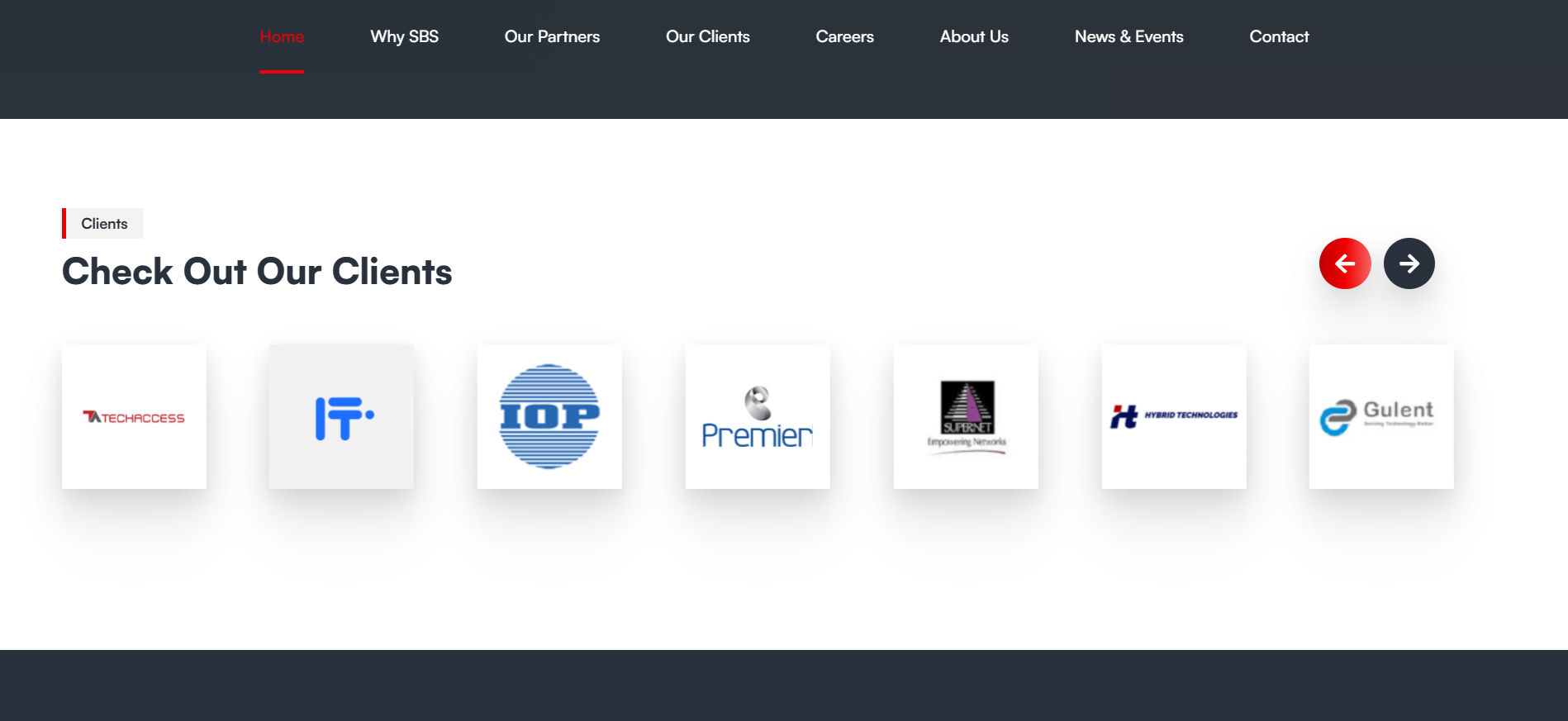The width and height of the screenshot is (1568, 721).
Task: Click the Check Out Our Clients heading
Action: tap(257, 272)
